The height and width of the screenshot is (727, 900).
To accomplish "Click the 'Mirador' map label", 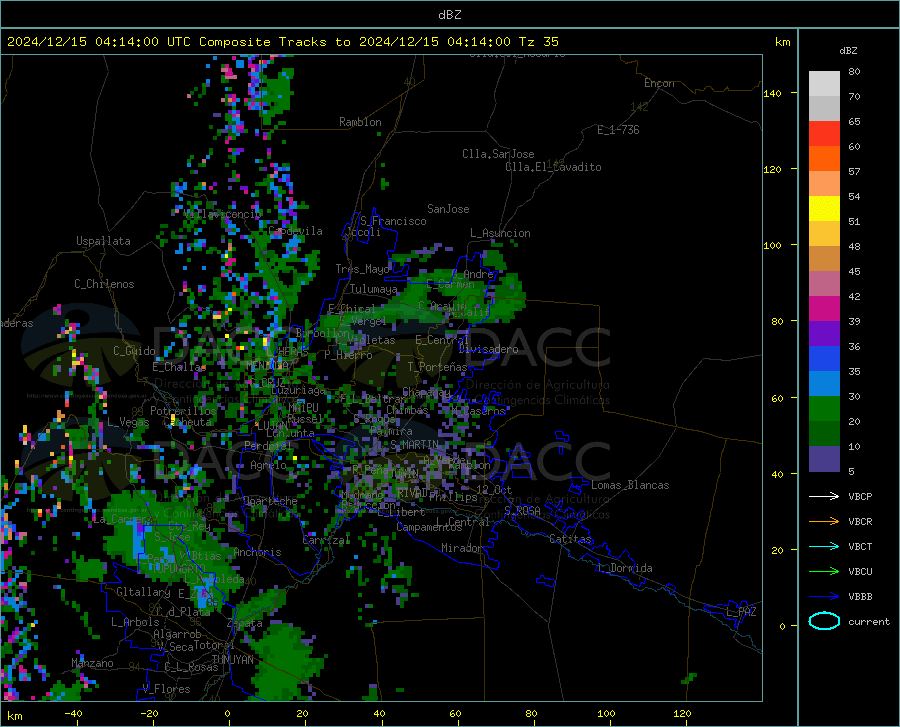I will click(x=461, y=548).
